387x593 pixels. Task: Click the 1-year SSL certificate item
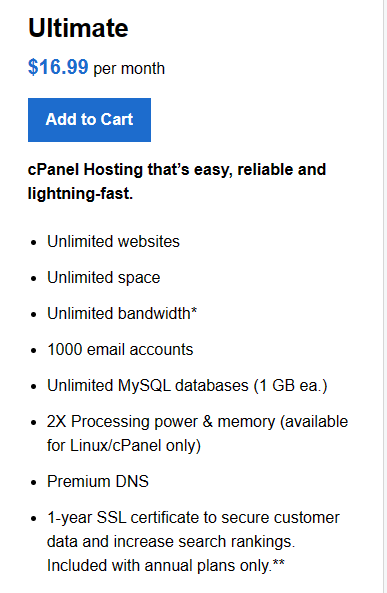point(193,542)
